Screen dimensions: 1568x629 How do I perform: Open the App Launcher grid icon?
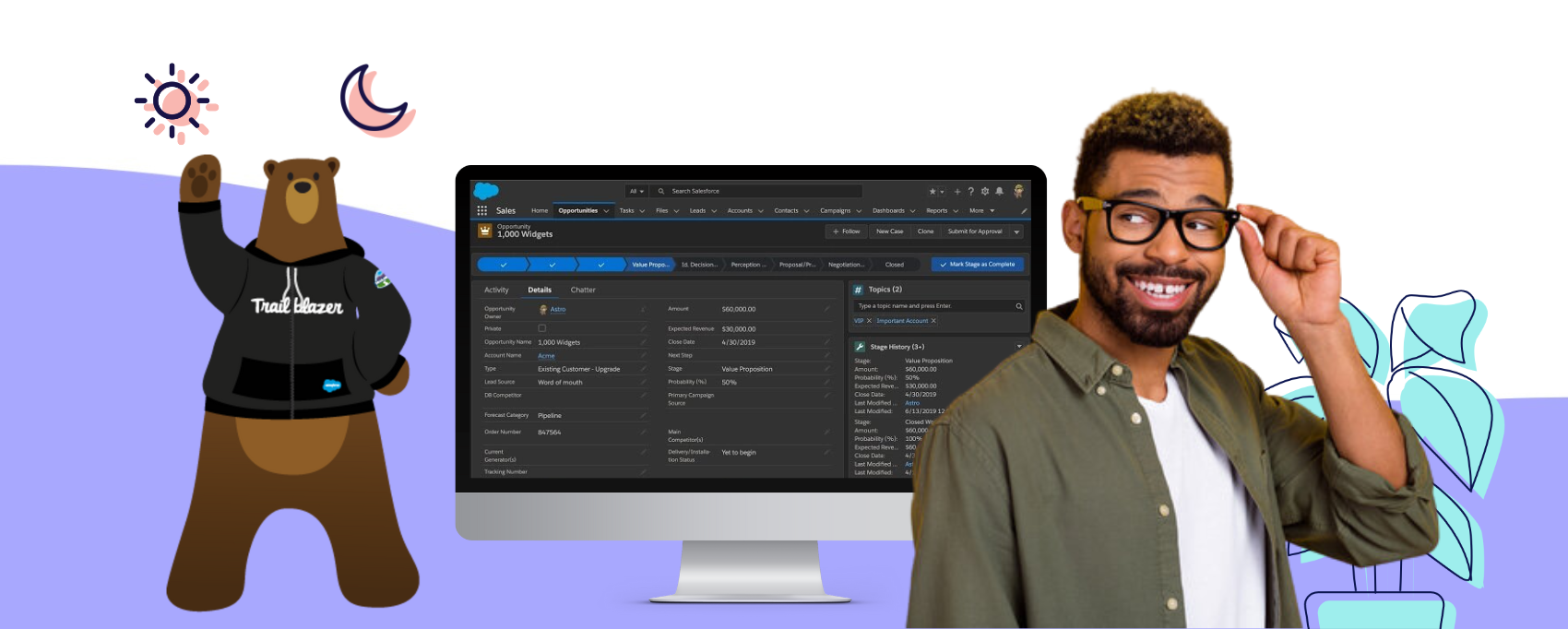[x=482, y=210]
